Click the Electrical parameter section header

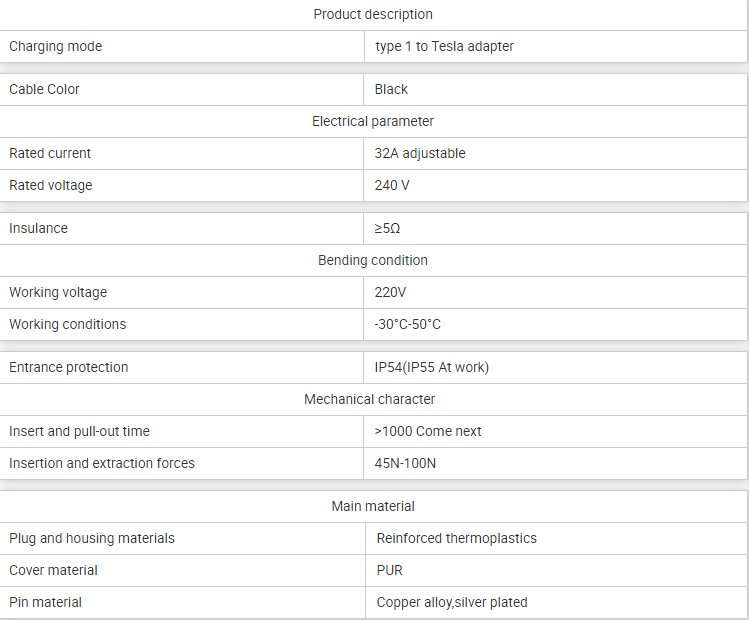point(373,121)
